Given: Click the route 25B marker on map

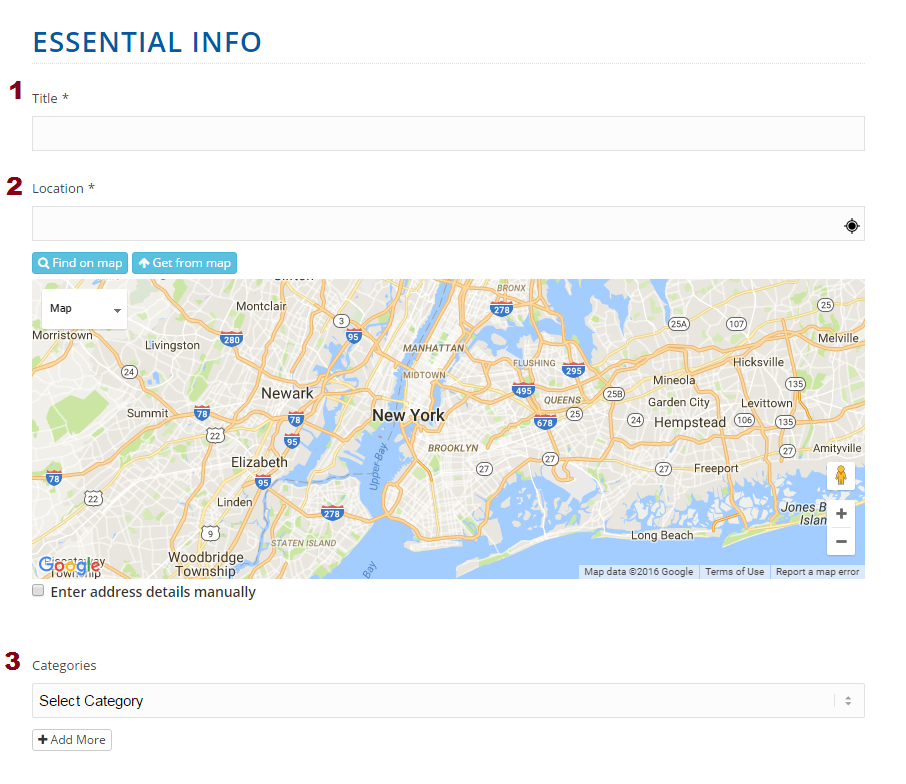Looking at the screenshot, I should (x=614, y=394).
